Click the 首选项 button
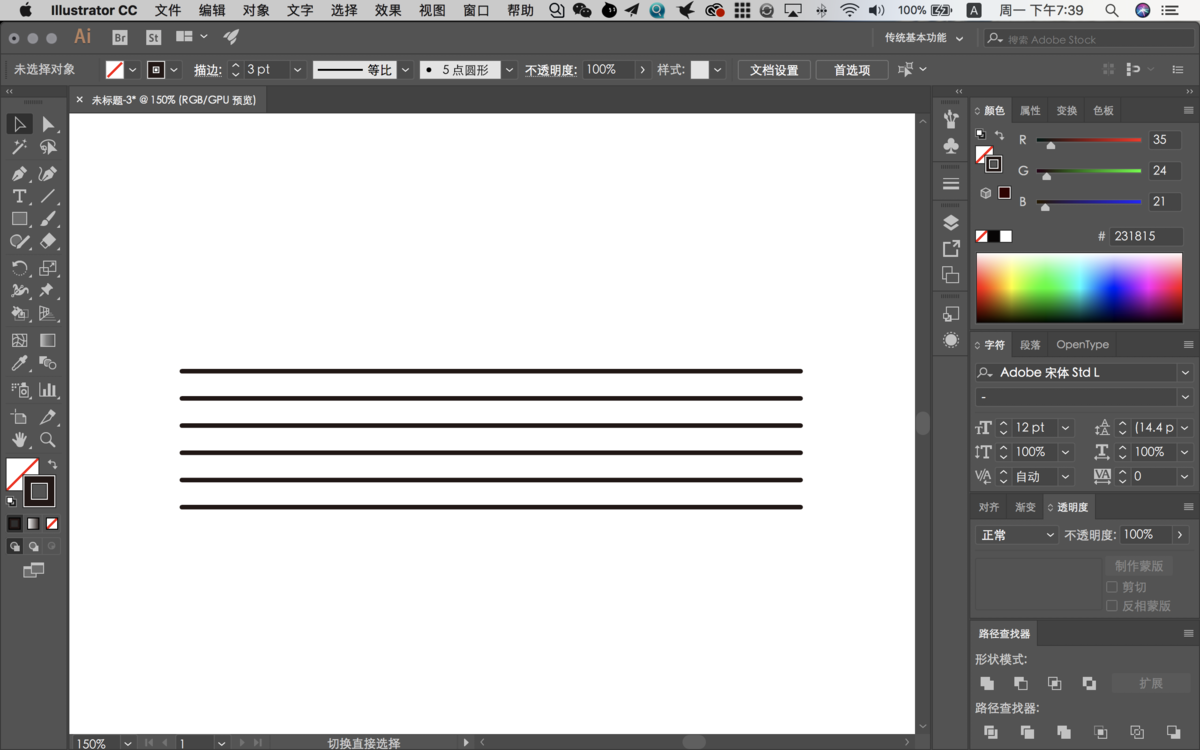This screenshot has width=1200, height=750. [851, 70]
